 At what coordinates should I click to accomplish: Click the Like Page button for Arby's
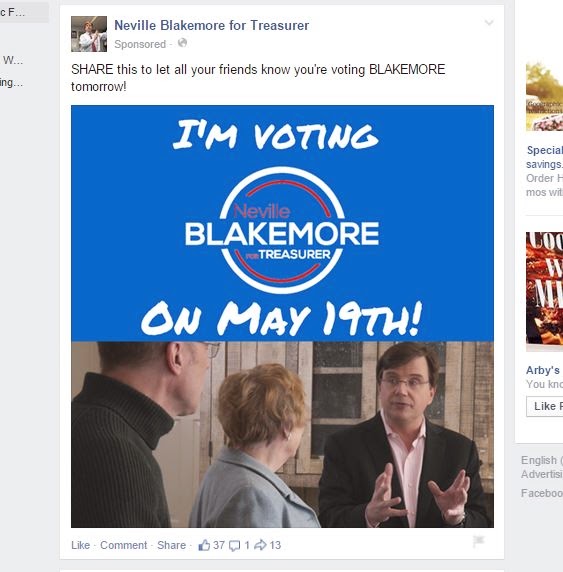545,406
